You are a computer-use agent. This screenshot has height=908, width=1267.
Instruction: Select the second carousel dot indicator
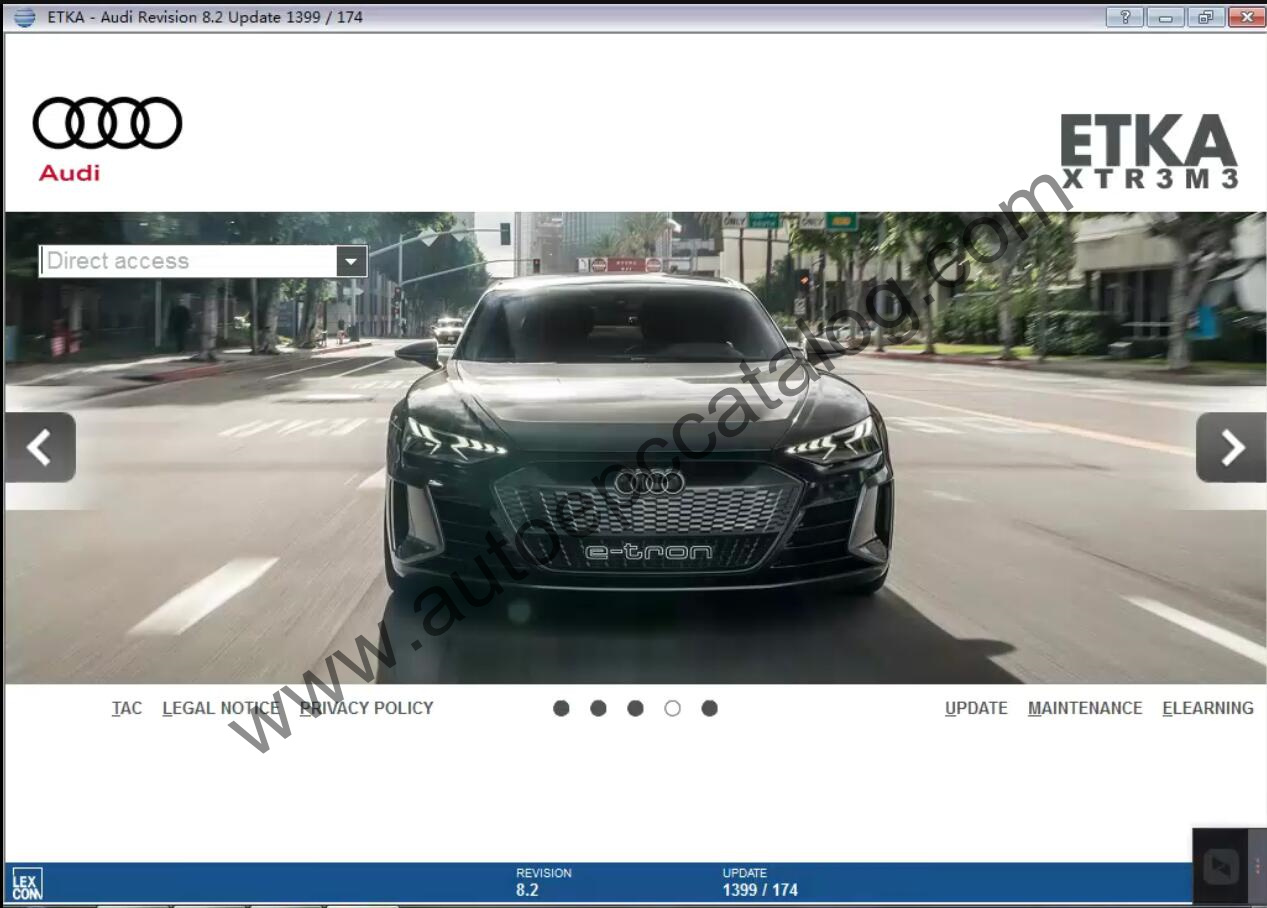[x=598, y=708]
